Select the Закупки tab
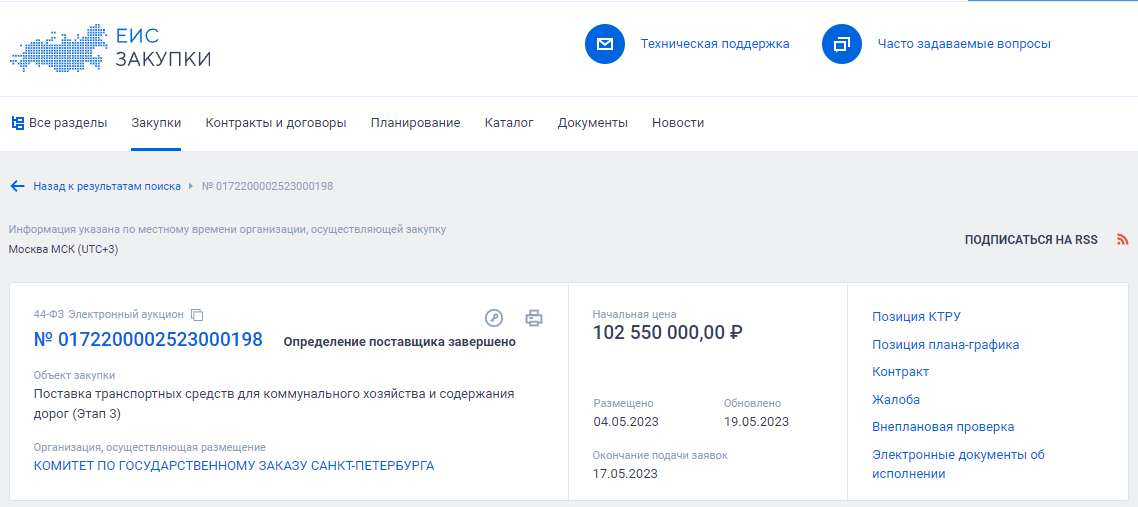The image size is (1138, 507). (156, 123)
